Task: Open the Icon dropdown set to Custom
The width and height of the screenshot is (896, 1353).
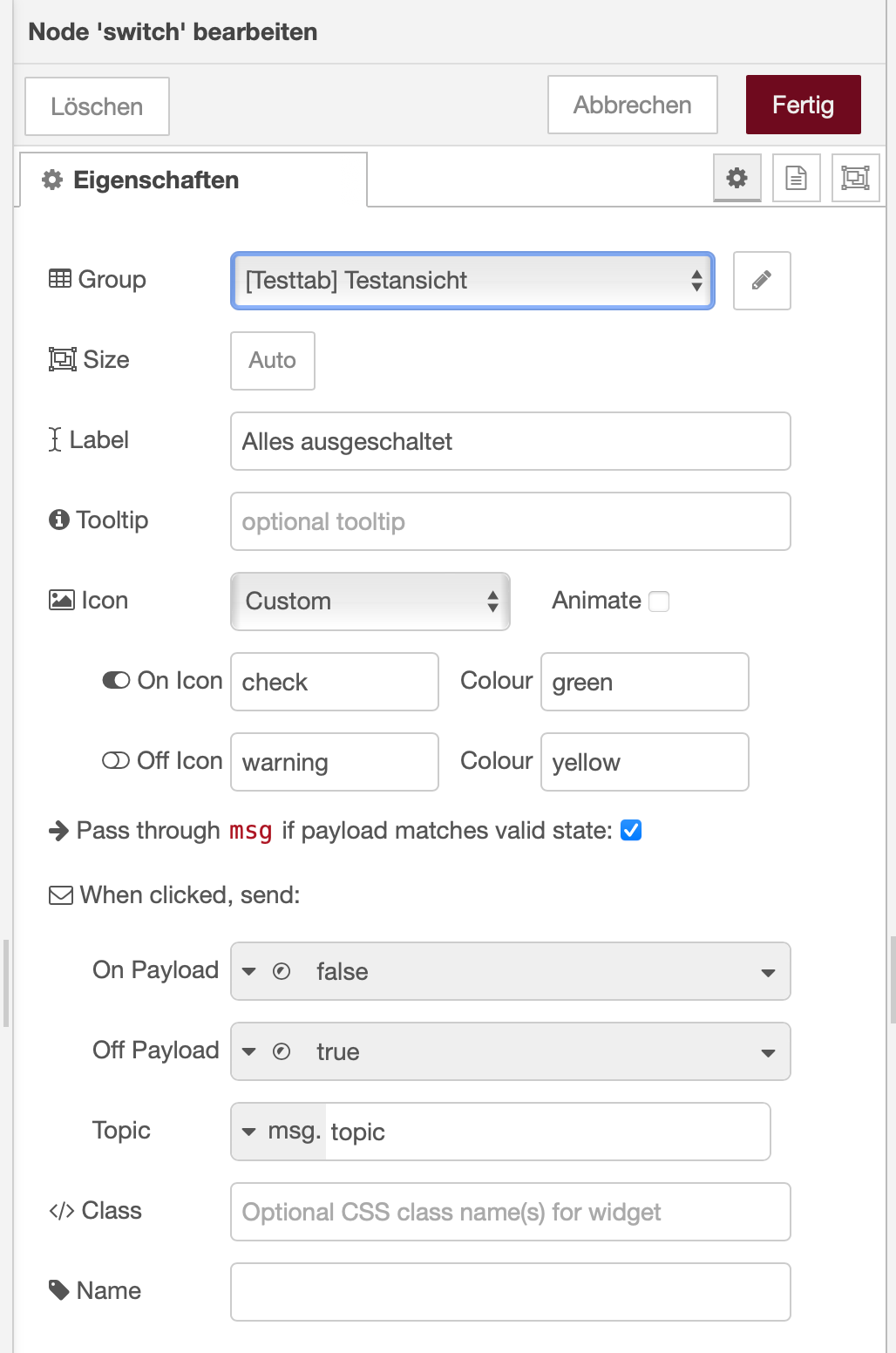Action: 370,602
